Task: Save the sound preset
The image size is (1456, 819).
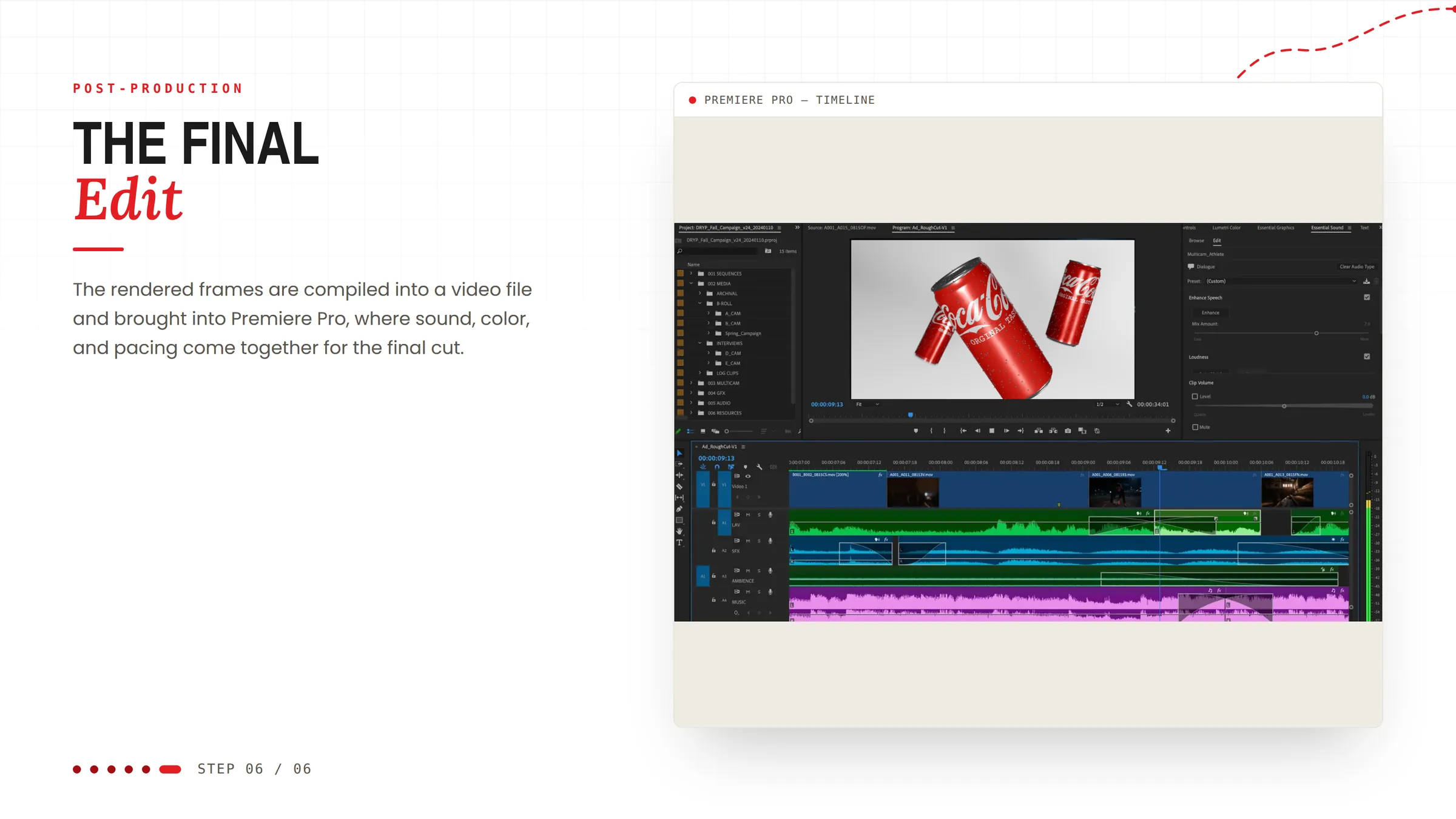Action: point(1366,281)
